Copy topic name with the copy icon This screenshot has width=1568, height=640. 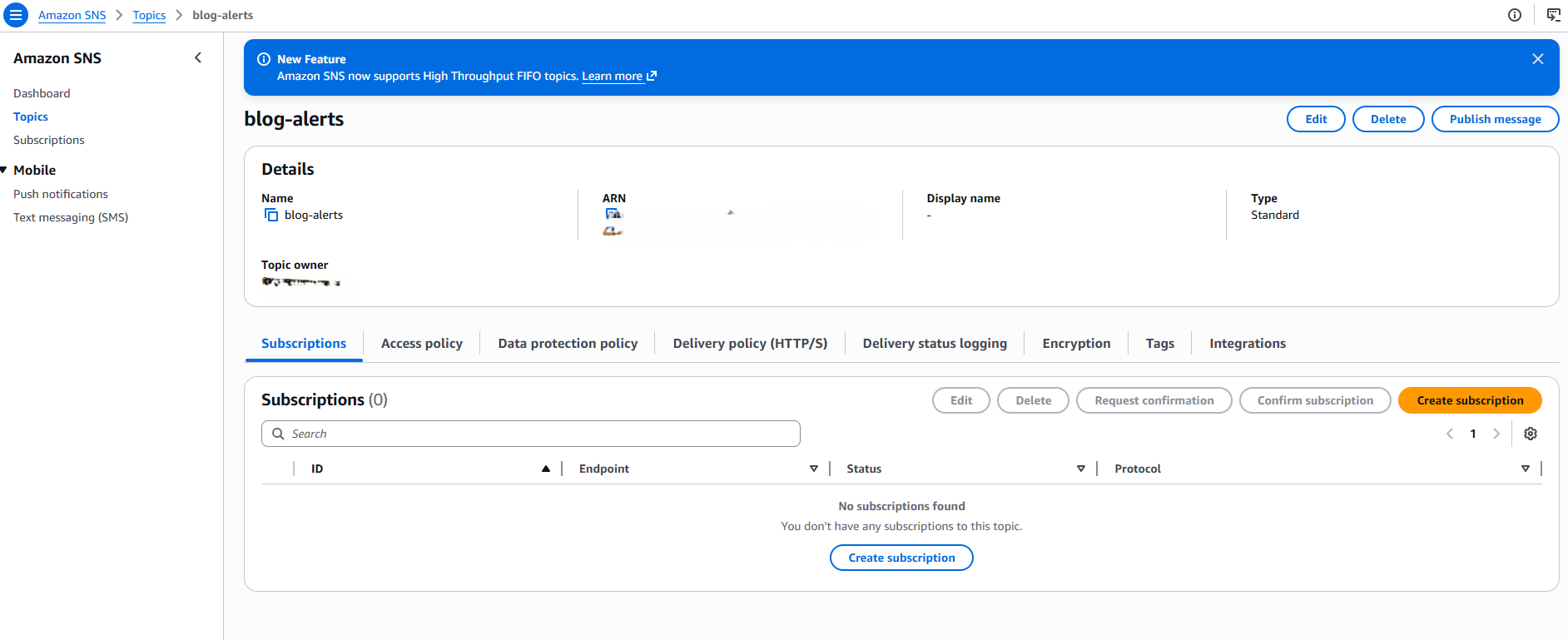pyautogui.click(x=271, y=215)
